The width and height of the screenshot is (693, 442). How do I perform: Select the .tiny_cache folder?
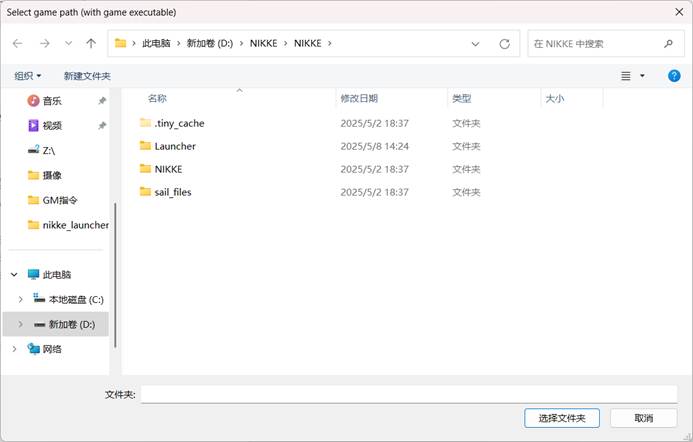click(179, 123)
